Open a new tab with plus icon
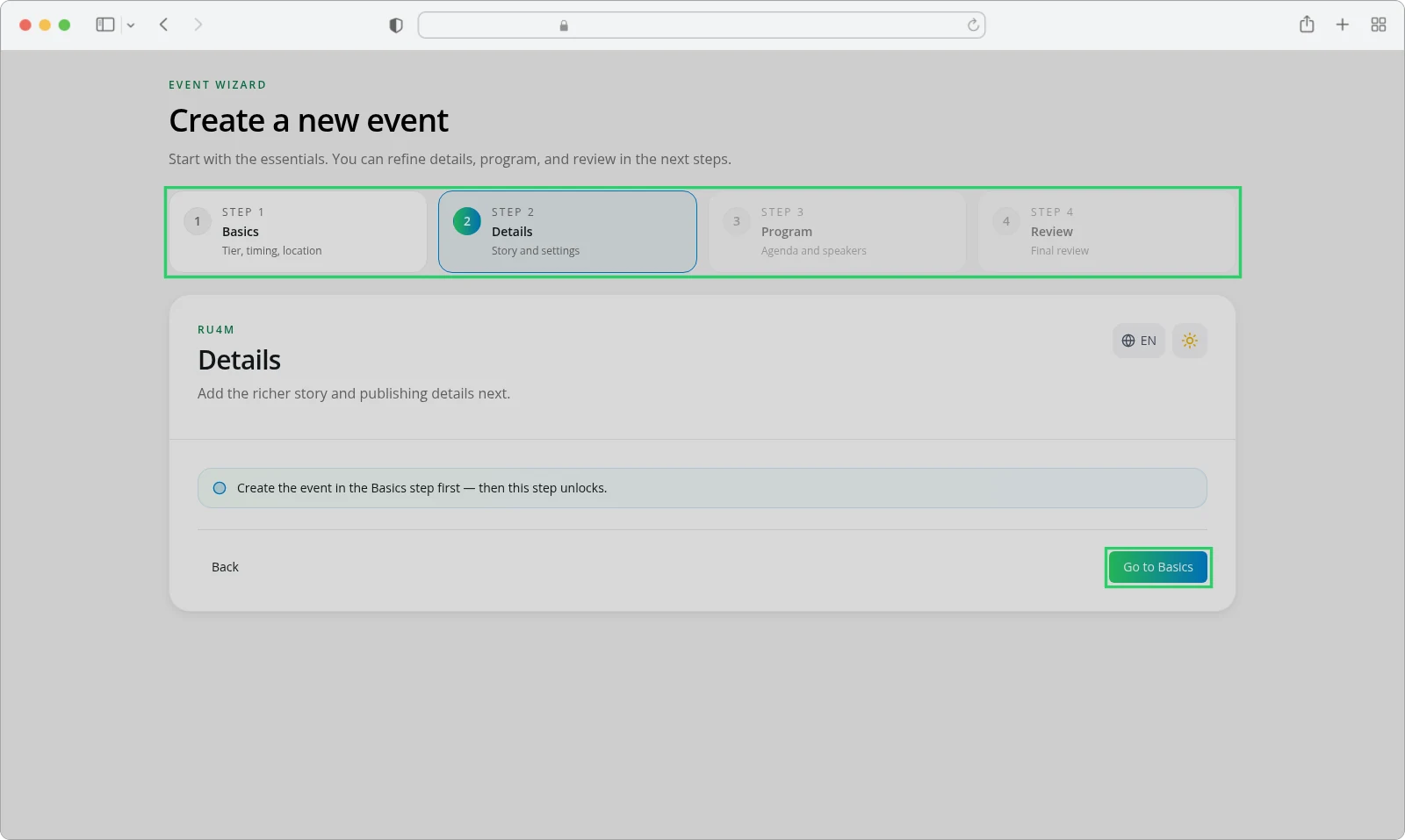The image size is (1405, 840). pos(1343,25)
